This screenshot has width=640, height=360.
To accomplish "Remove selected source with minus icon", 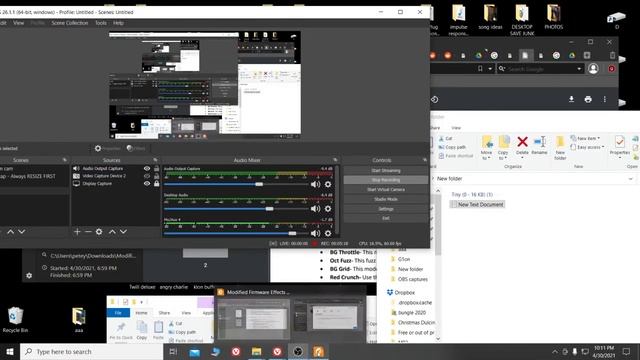I will click(88, 231).
